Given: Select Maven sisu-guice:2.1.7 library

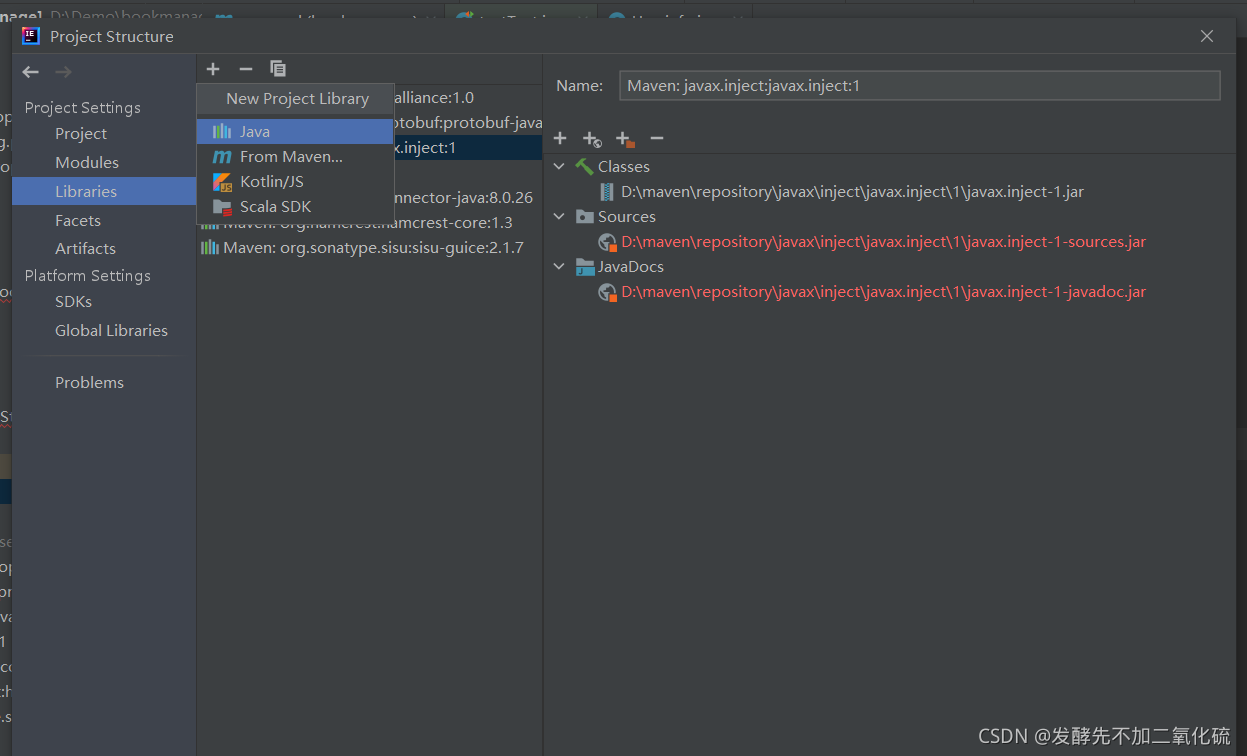Looking at the screenshot, I should (370, 247).
